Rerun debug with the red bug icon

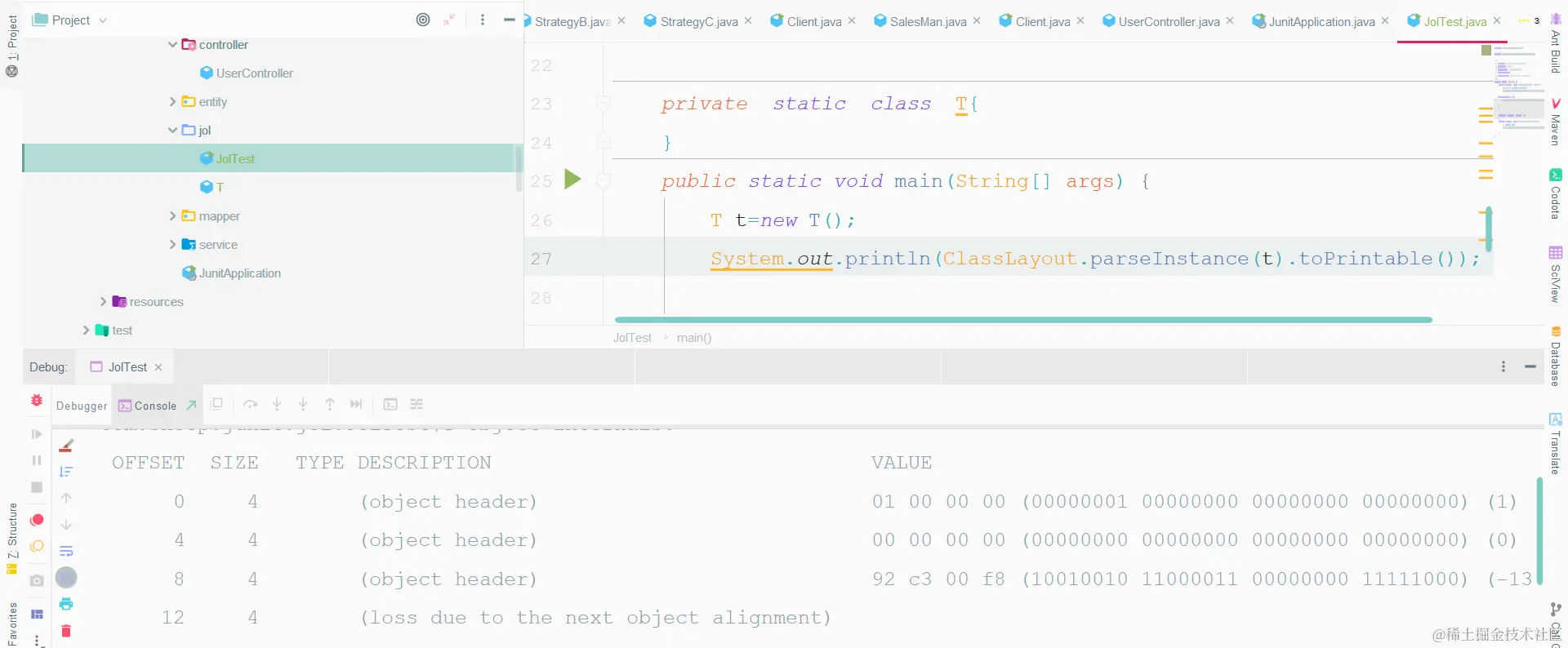click(x=37, y=401)
